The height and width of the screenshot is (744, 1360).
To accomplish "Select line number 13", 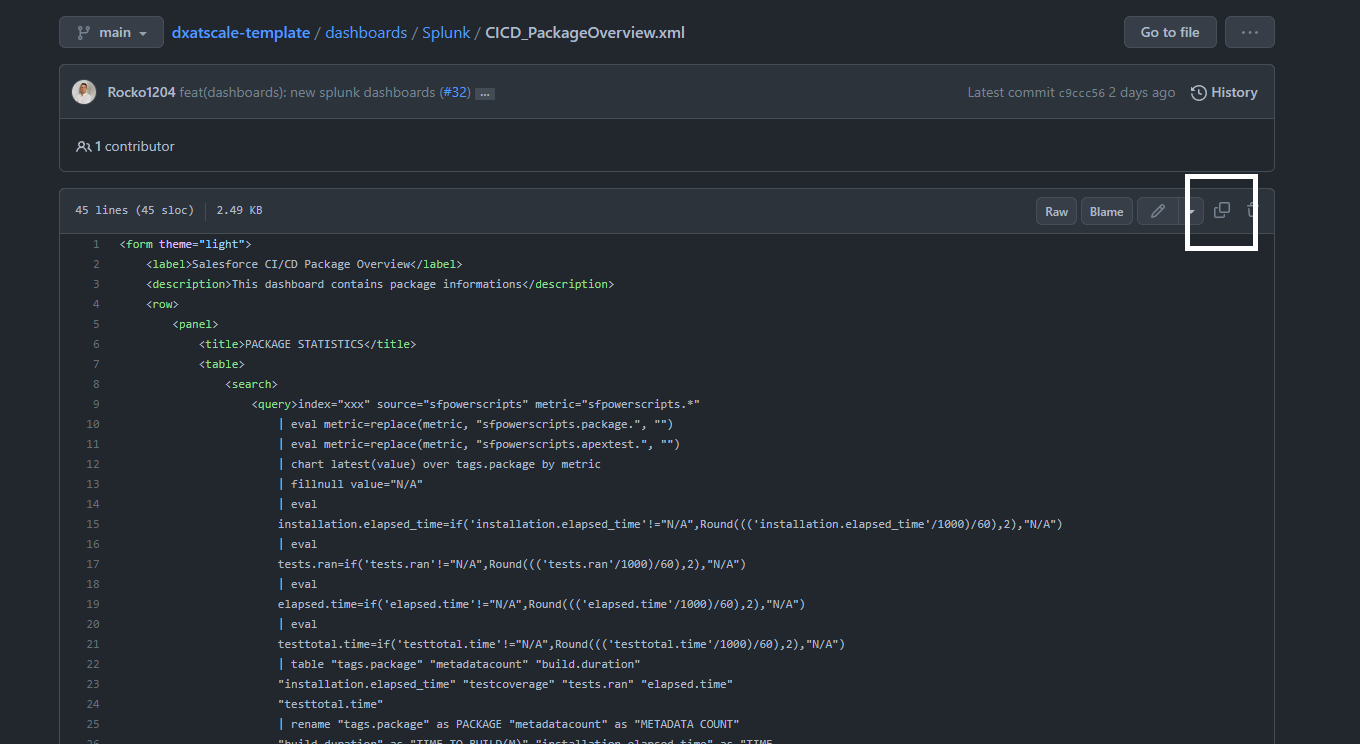I will pos(93,484).
